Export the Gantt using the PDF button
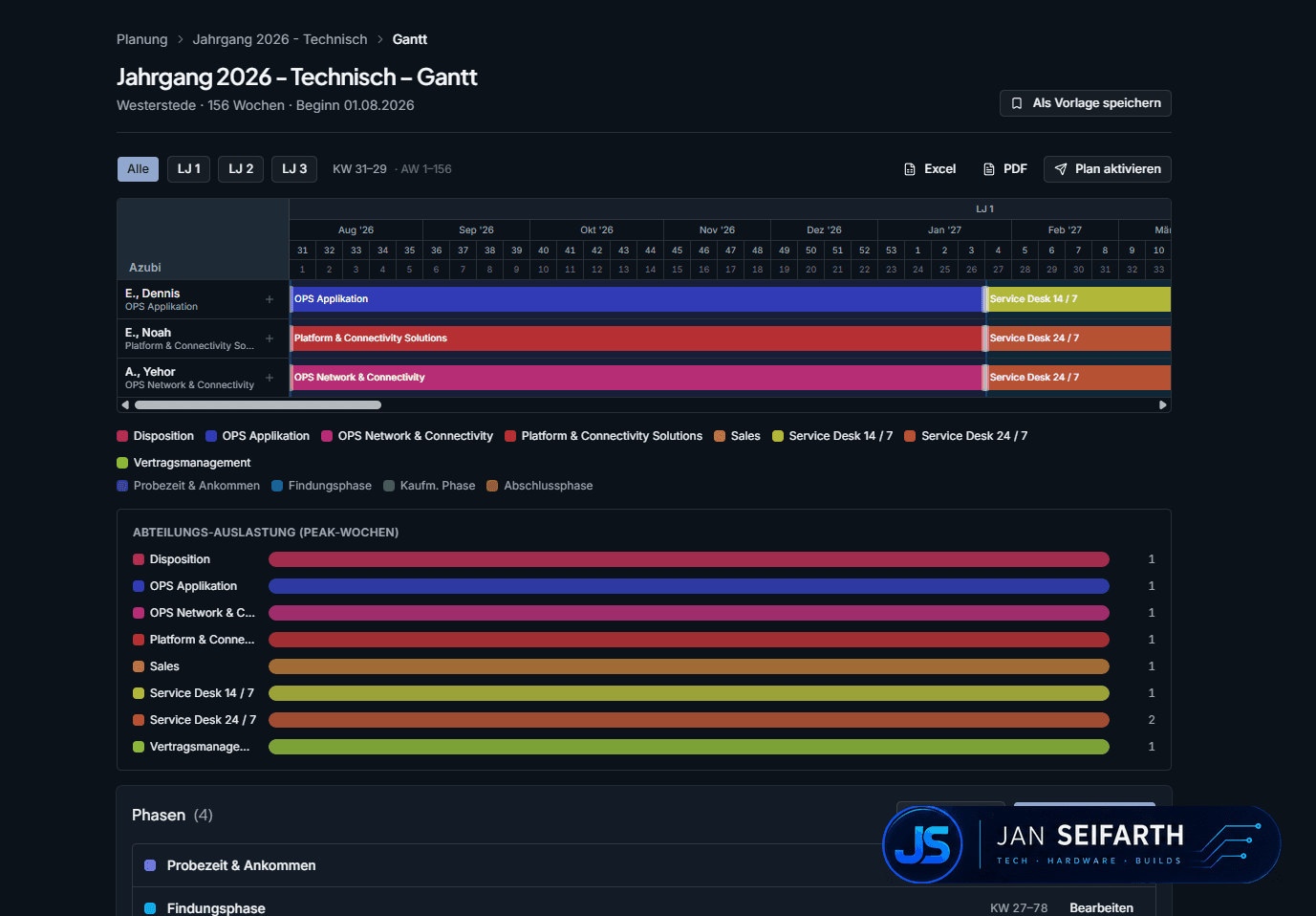This screenshot has width=1316, height=916. pyautogui.click(x=1005, y=169)
